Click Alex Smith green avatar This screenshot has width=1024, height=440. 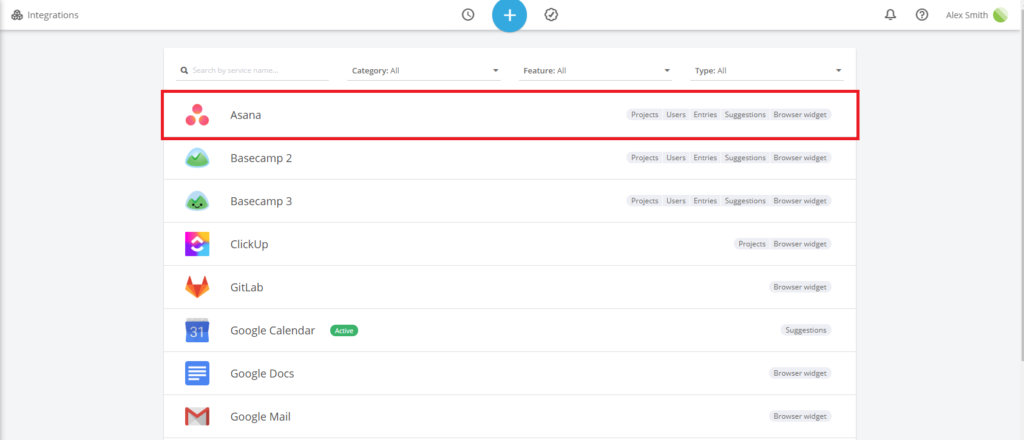click(1000, 15)
